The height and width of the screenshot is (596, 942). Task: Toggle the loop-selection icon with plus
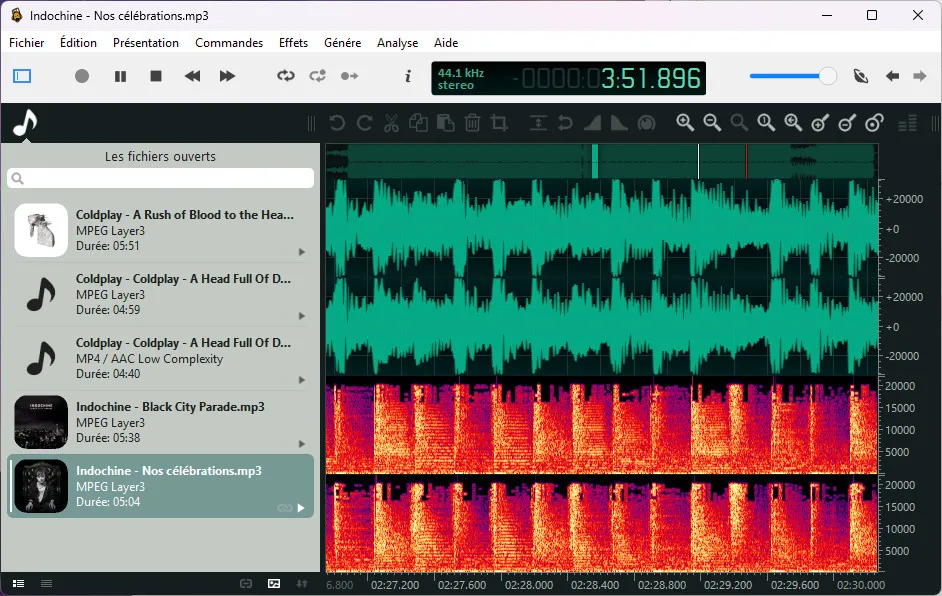click(317, 76)
